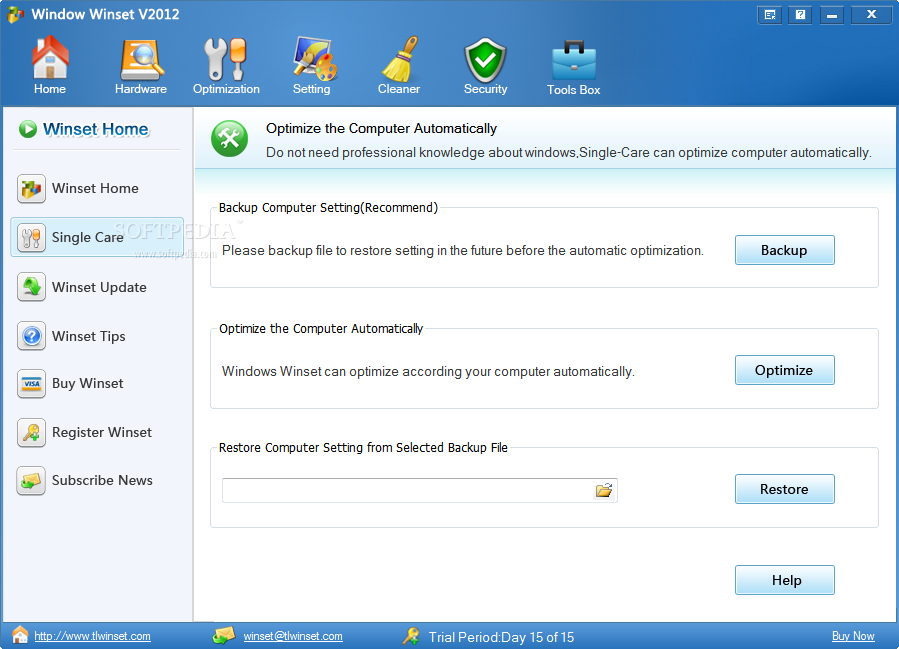Click the Winset Home sidebar icon

[x=32, y=189]
